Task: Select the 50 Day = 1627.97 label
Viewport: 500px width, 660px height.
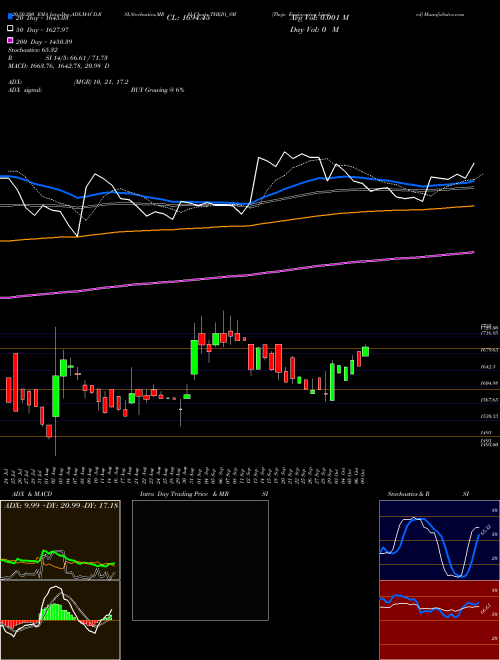Action: click(42, 30)
